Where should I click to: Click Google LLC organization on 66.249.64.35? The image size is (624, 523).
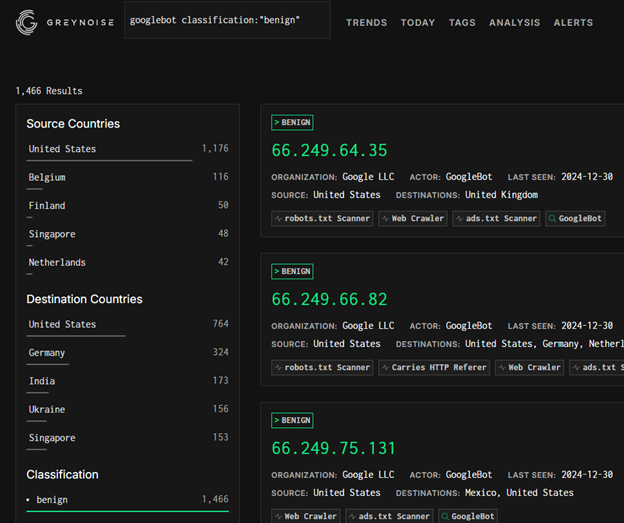point(368,177)
